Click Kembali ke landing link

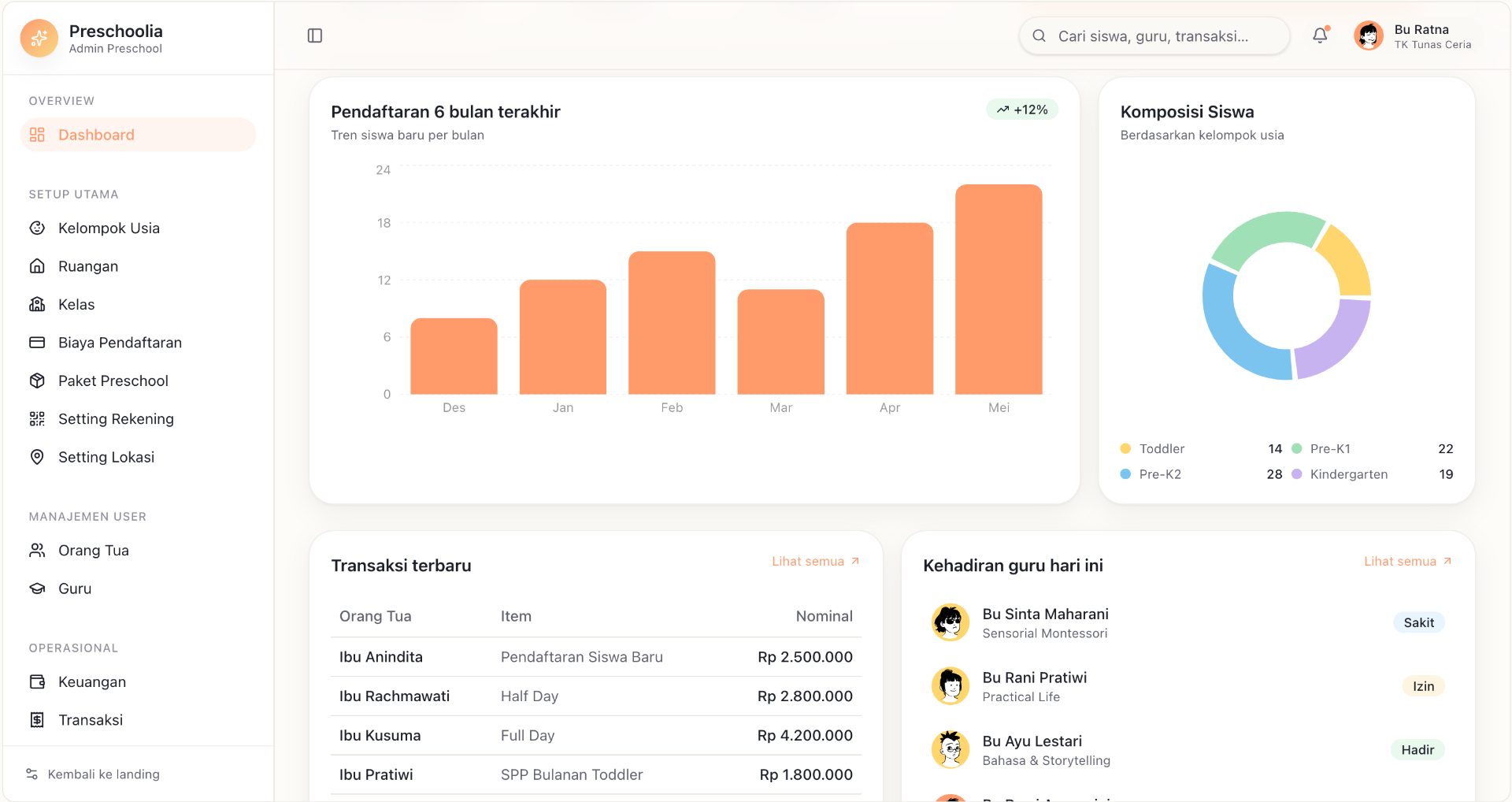pyautogui.click(x=93, y=774)
